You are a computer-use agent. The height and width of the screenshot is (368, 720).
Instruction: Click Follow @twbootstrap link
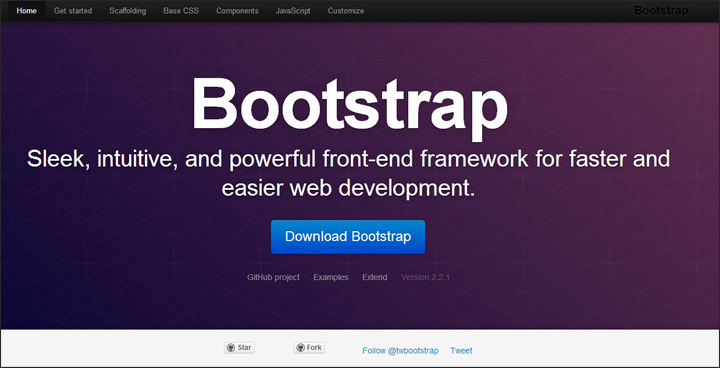[400, 351]
